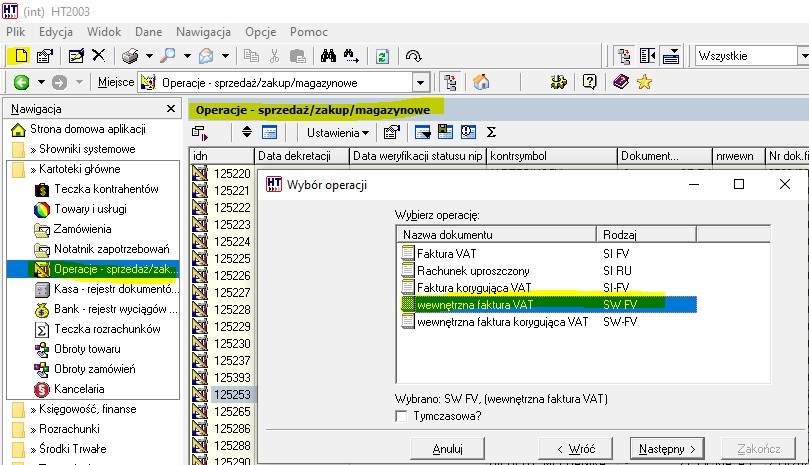Image resolution: width=809 pixels, height=465 pixels.
Task: Click the new document icon in toolbar
Action: pos(21,55)
